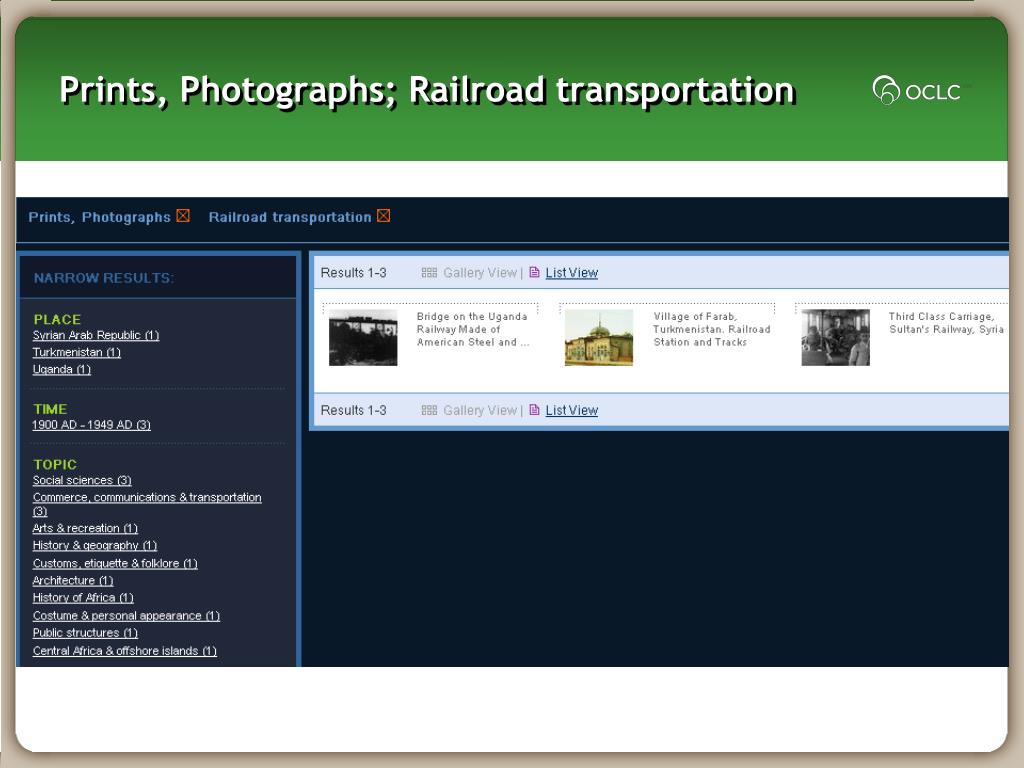Open the Uganda Railway bridge thumbnail

point(363,338)
